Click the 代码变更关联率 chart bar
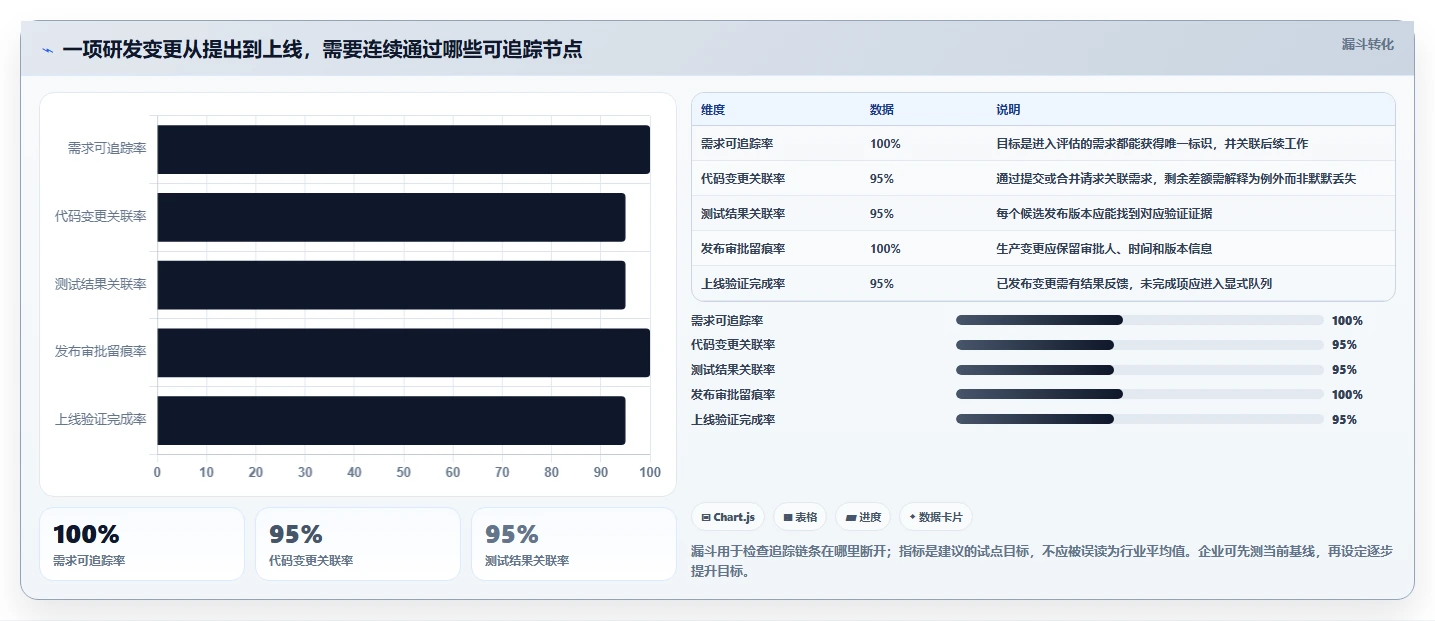Image resolution: width=1435 pixels, height=621 pixels. pyautogui.click(x=391, y=217)
